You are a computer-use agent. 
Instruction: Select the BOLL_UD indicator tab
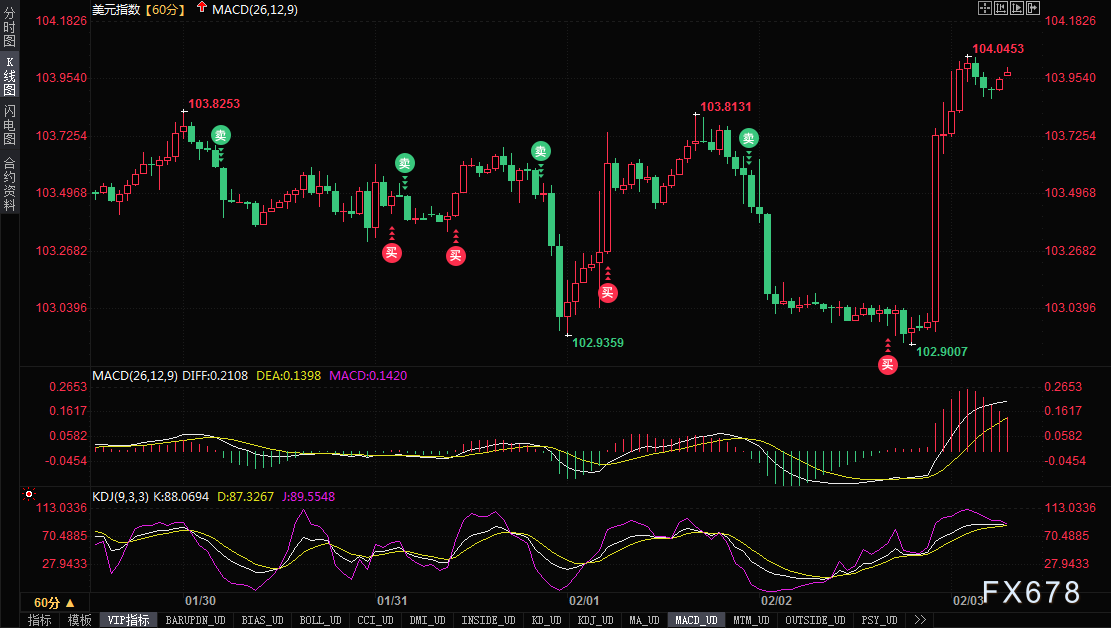pos(320,620)
